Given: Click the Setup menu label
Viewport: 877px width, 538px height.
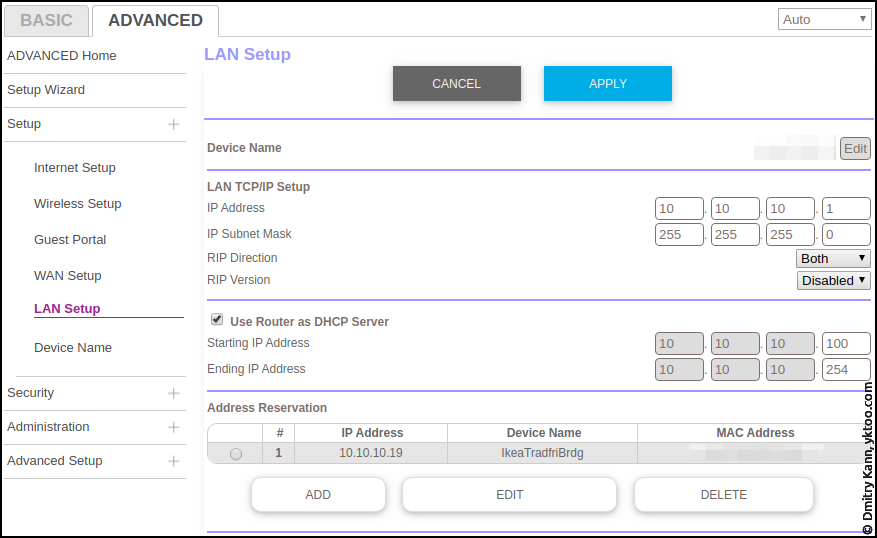Looking at the screenshot, I should click(24, 124).
